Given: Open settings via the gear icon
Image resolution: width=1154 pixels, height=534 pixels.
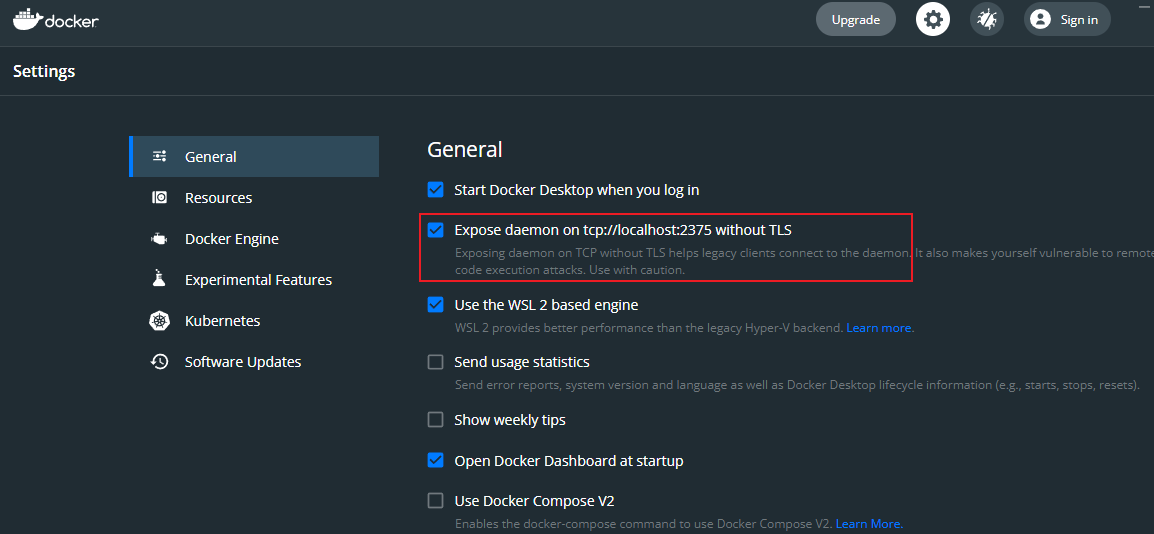Looking at the screenshot, I should [x=933, y=19].
